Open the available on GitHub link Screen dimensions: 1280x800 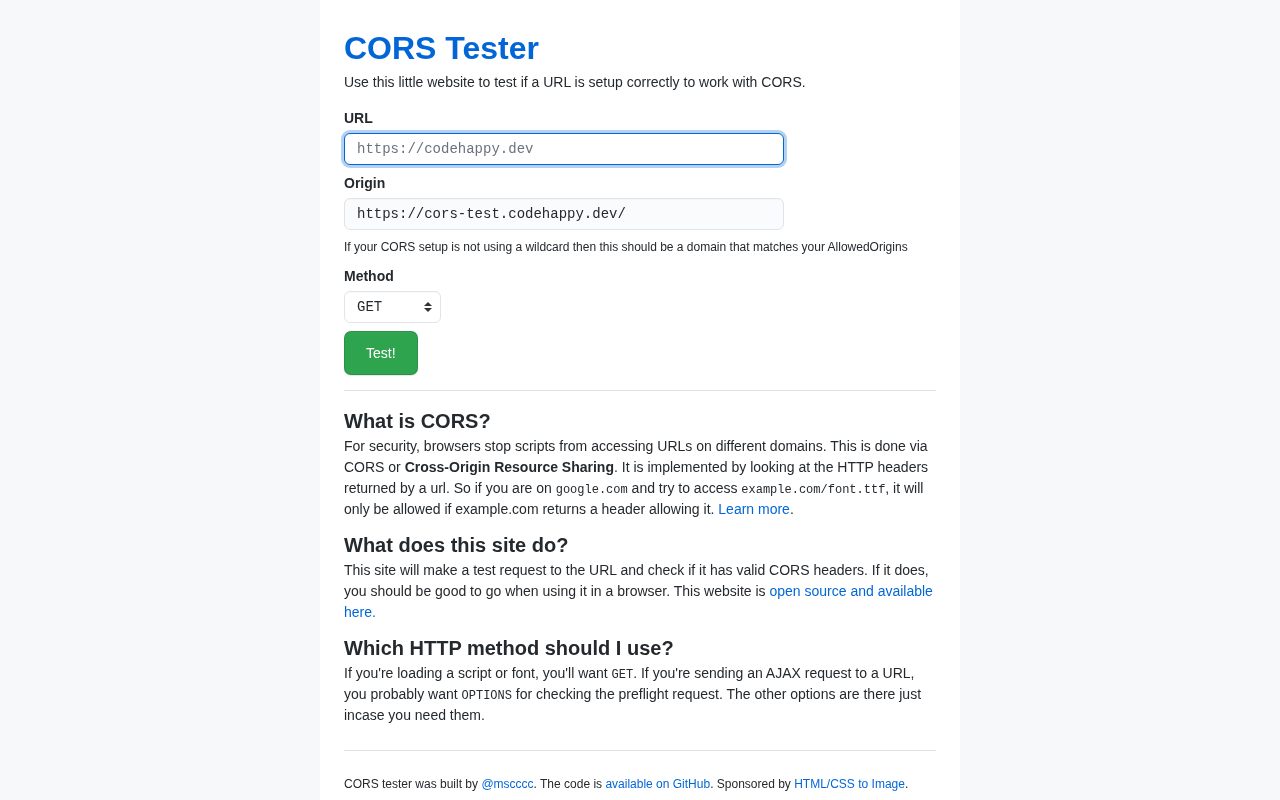coord(657,784)
